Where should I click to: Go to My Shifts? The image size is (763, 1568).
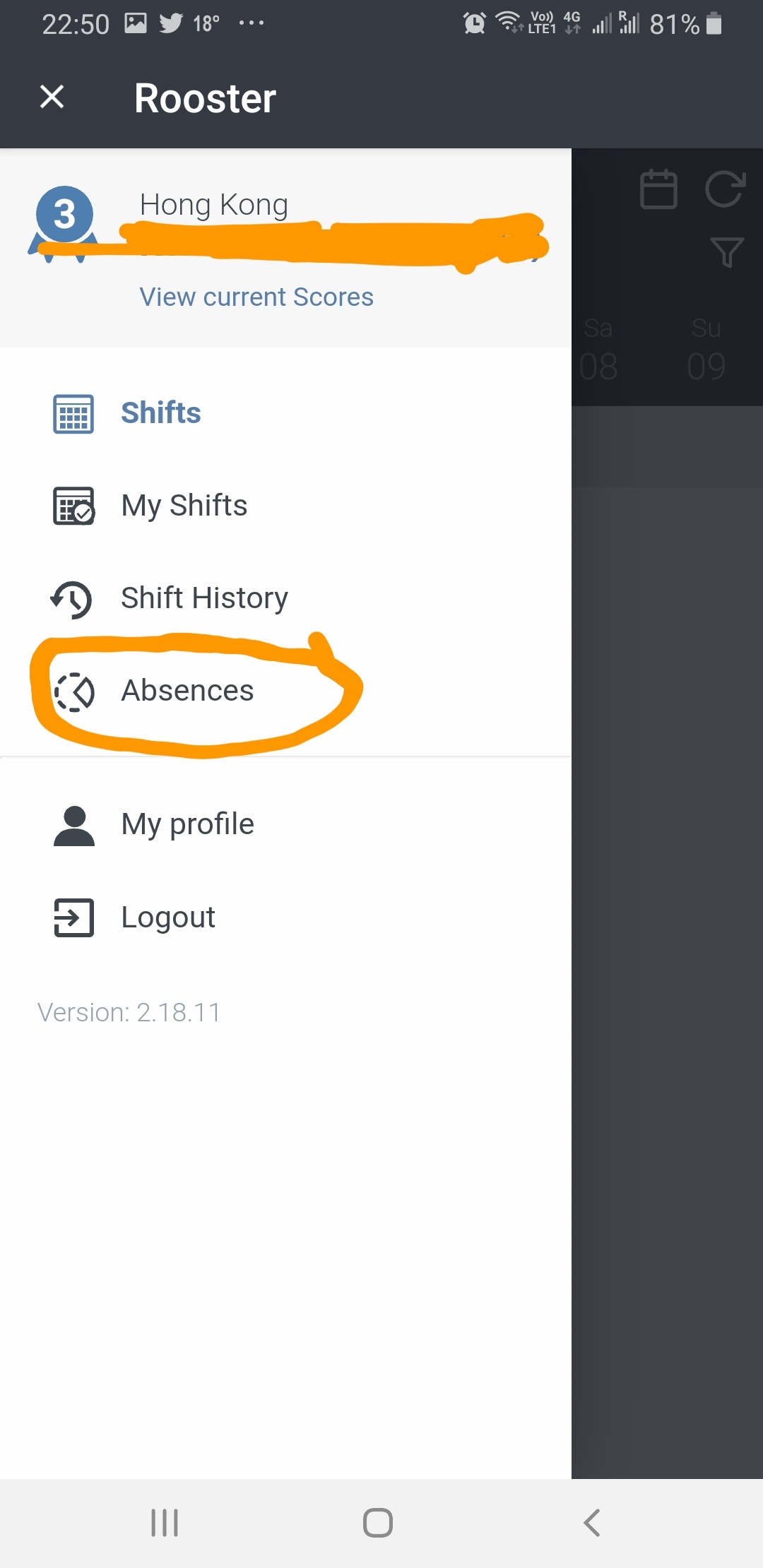285,506
